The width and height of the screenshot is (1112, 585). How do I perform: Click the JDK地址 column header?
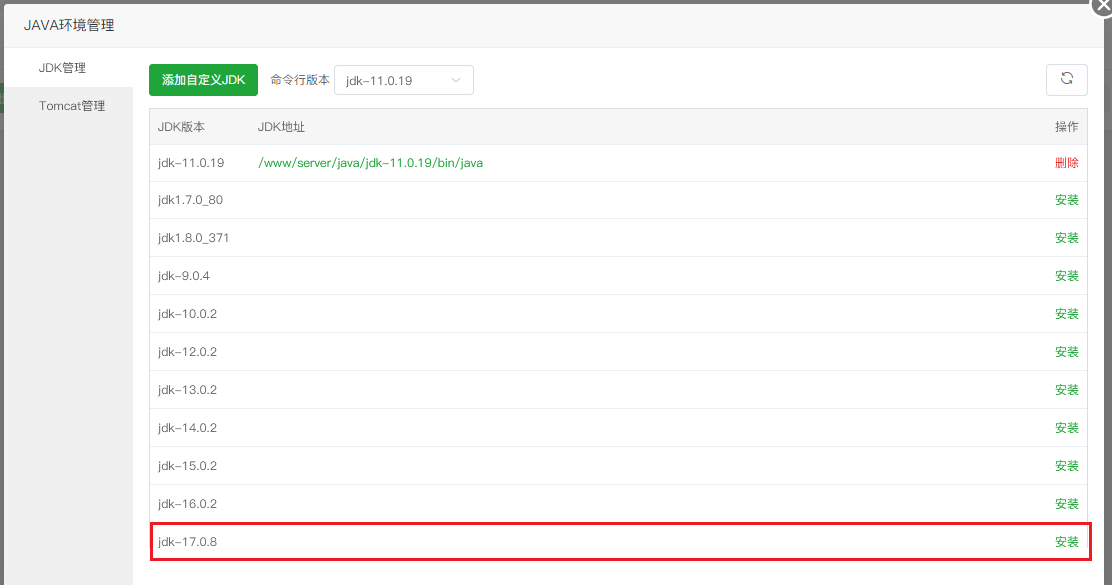point(281,127)
